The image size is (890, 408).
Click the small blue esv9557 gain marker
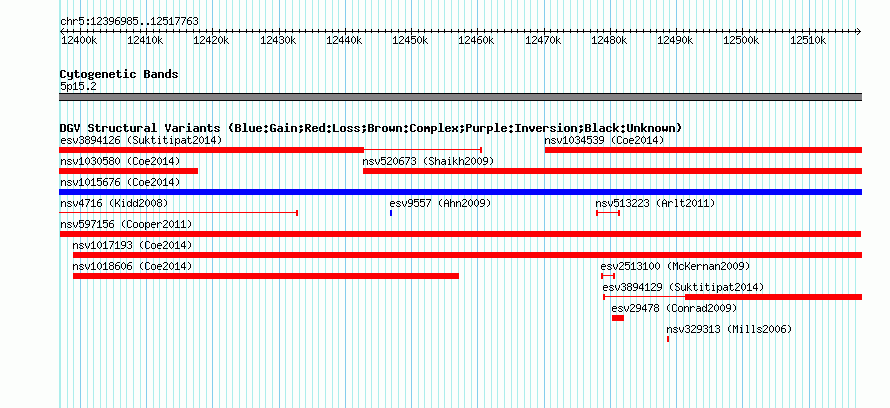click(391, 213)
